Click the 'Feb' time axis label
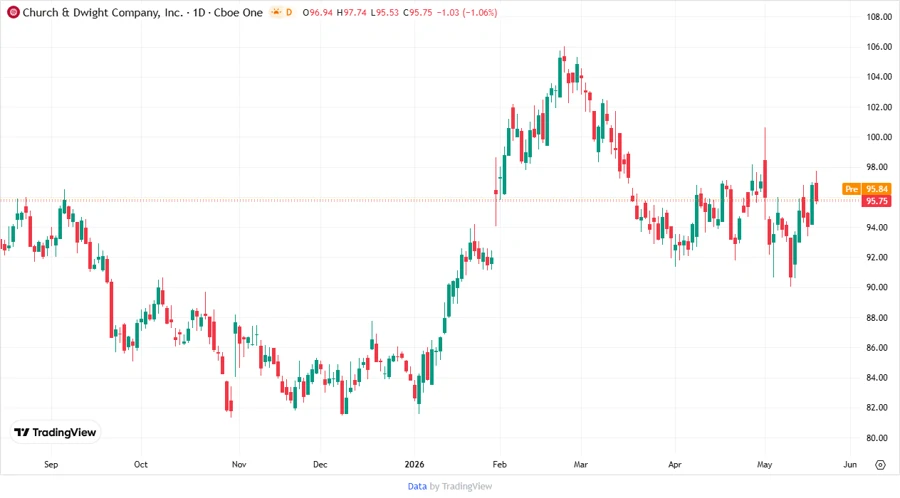Screen dimensions: 900x498 [500, 464]
